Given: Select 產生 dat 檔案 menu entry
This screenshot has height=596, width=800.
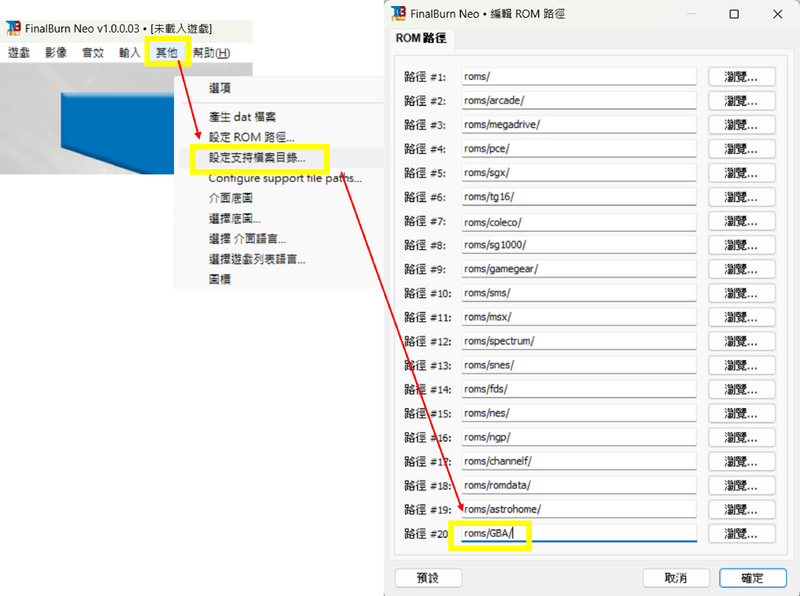Looking at the screenshot, I should point(242,117).
